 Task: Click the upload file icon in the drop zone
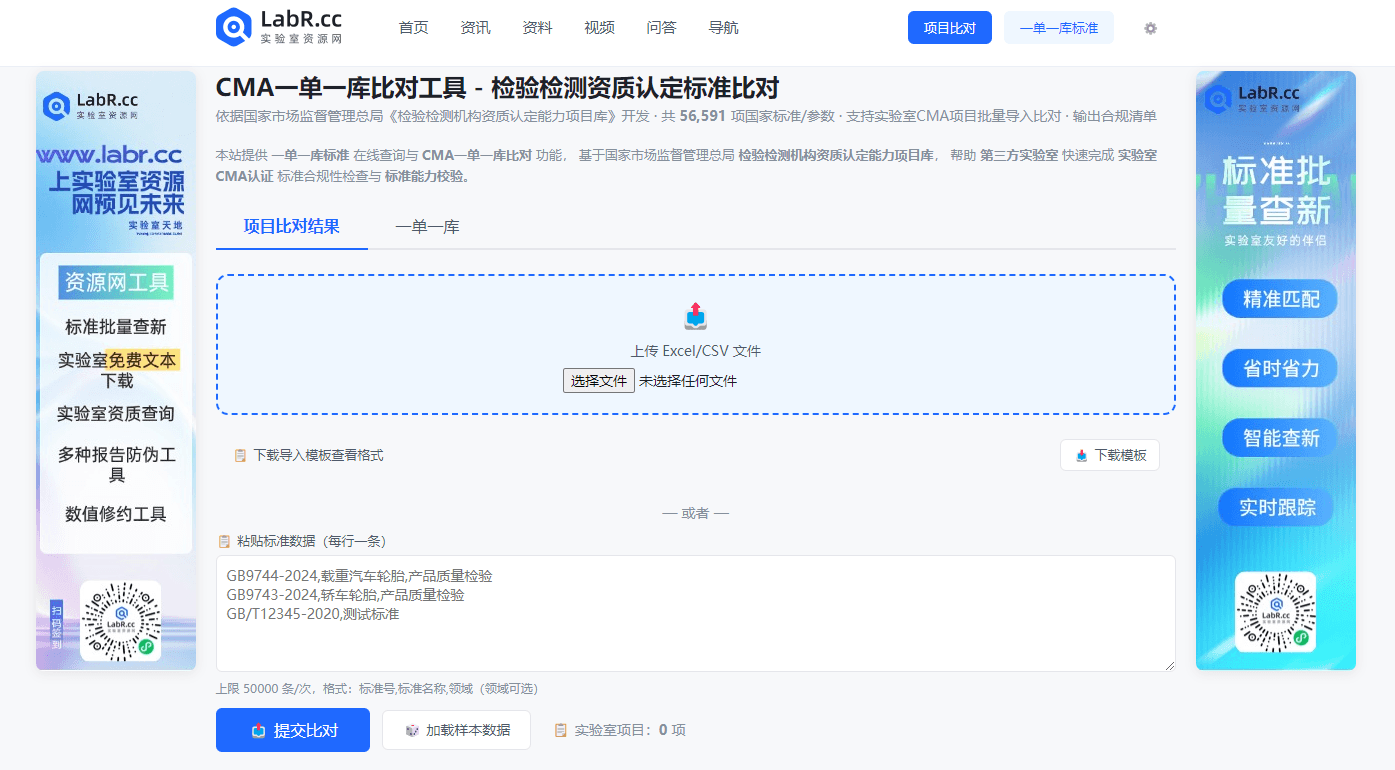coord(696,316)
